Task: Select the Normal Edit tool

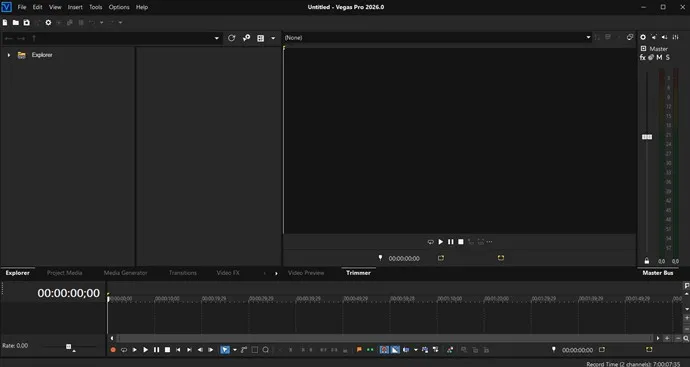Action: tap(225, 350)
